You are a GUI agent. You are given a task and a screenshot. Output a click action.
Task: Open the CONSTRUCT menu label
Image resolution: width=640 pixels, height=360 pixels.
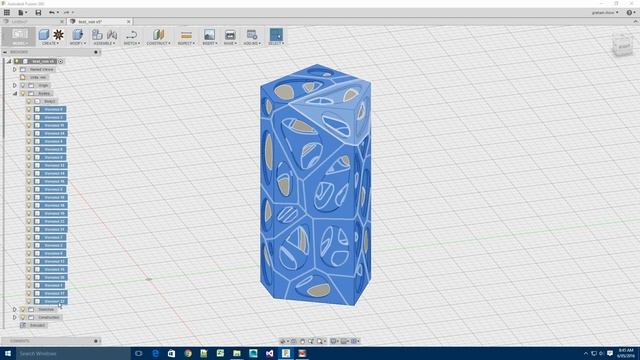pyautogui.click(x=158, y=43)
